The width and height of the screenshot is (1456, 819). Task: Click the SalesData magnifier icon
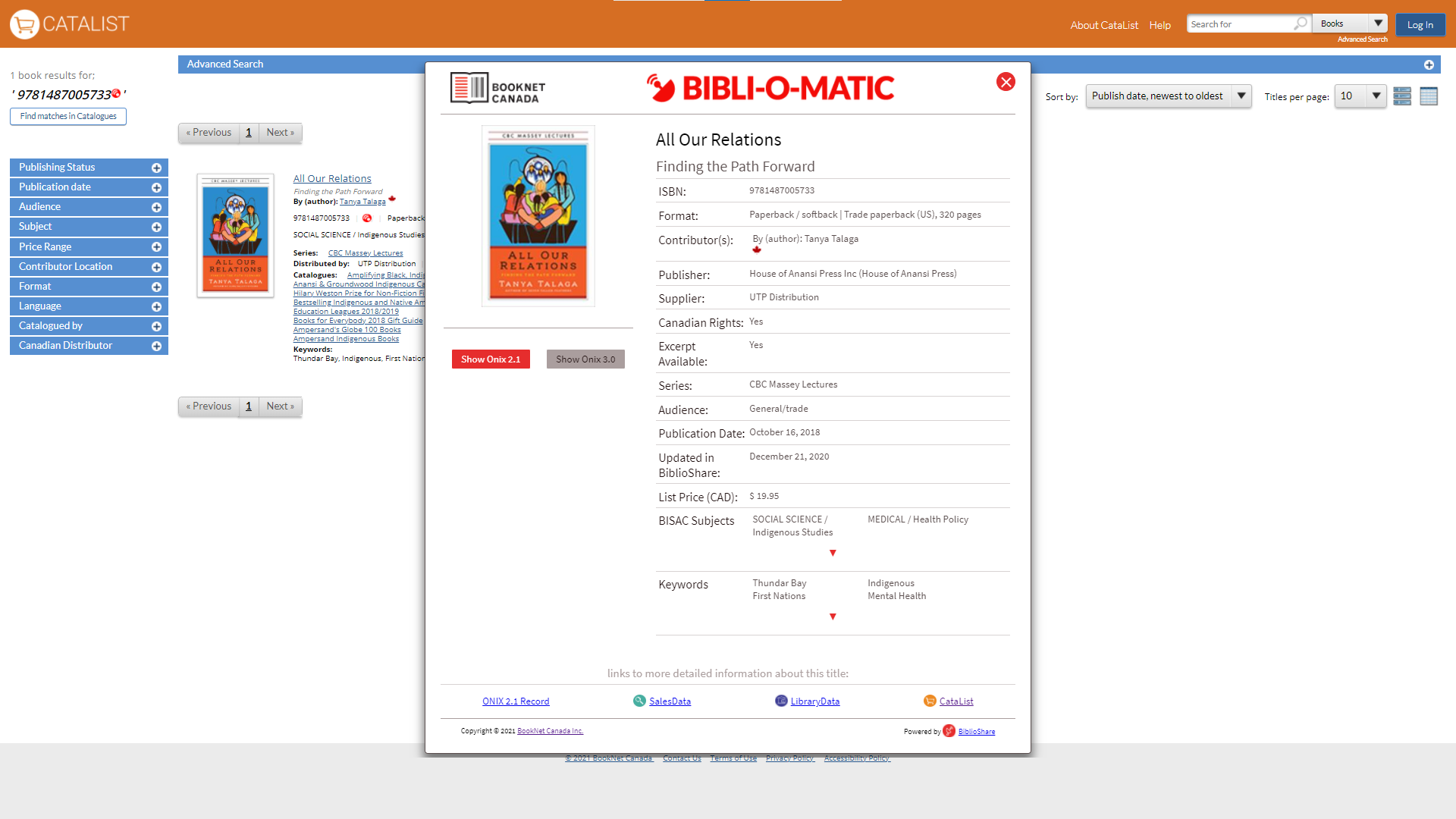pos(639,701)
